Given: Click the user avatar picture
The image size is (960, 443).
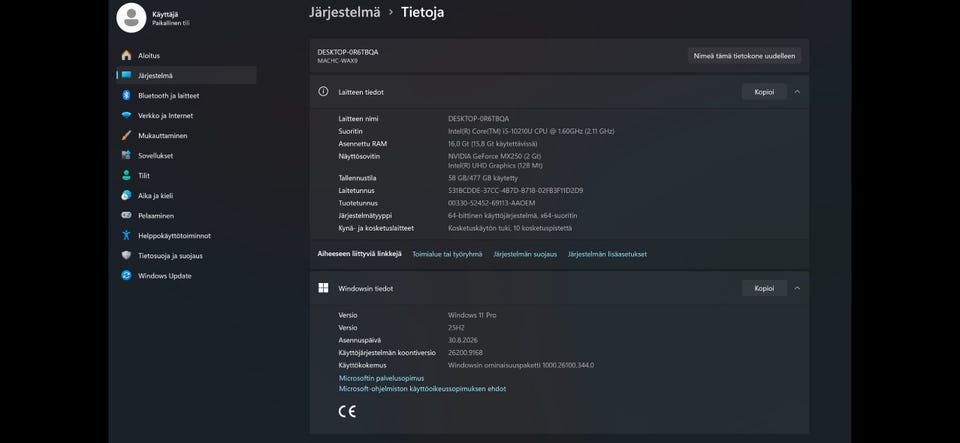Looking at the screenshot, I should tap(131, 18).
